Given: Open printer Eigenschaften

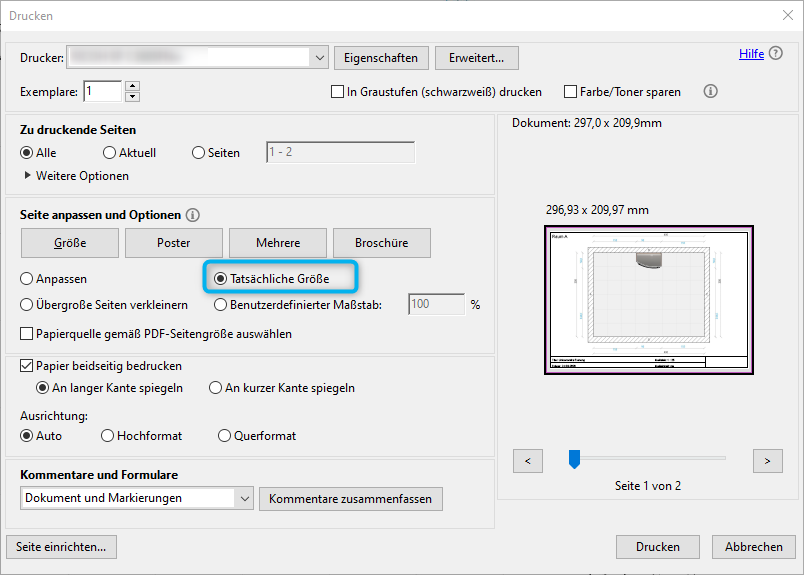Looking at the screenshot, I should click(381, 58).
